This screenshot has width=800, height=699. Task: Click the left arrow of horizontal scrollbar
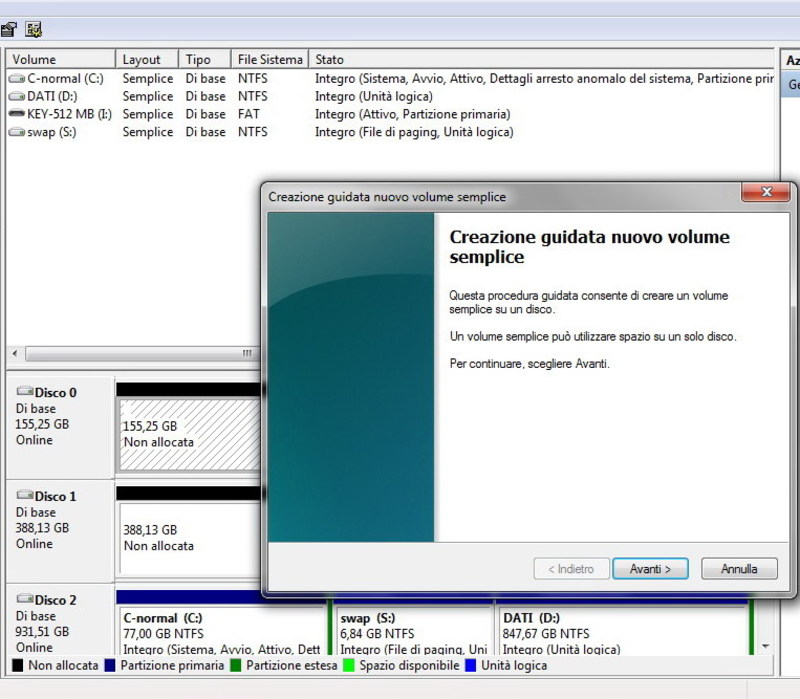click(15, 354)
